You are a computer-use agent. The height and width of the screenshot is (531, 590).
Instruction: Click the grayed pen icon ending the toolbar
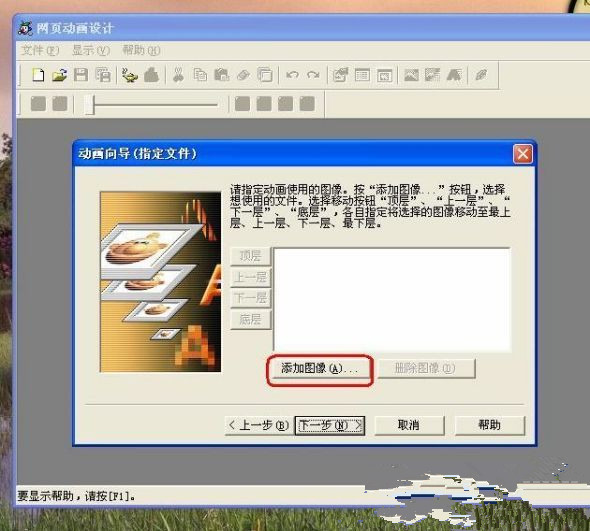coord(481,75)
